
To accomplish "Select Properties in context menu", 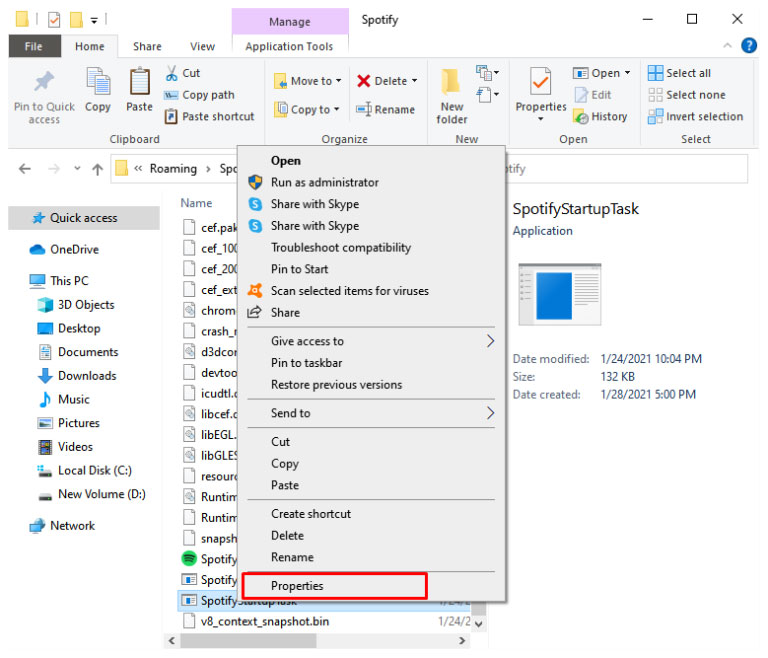I will 298,586.
